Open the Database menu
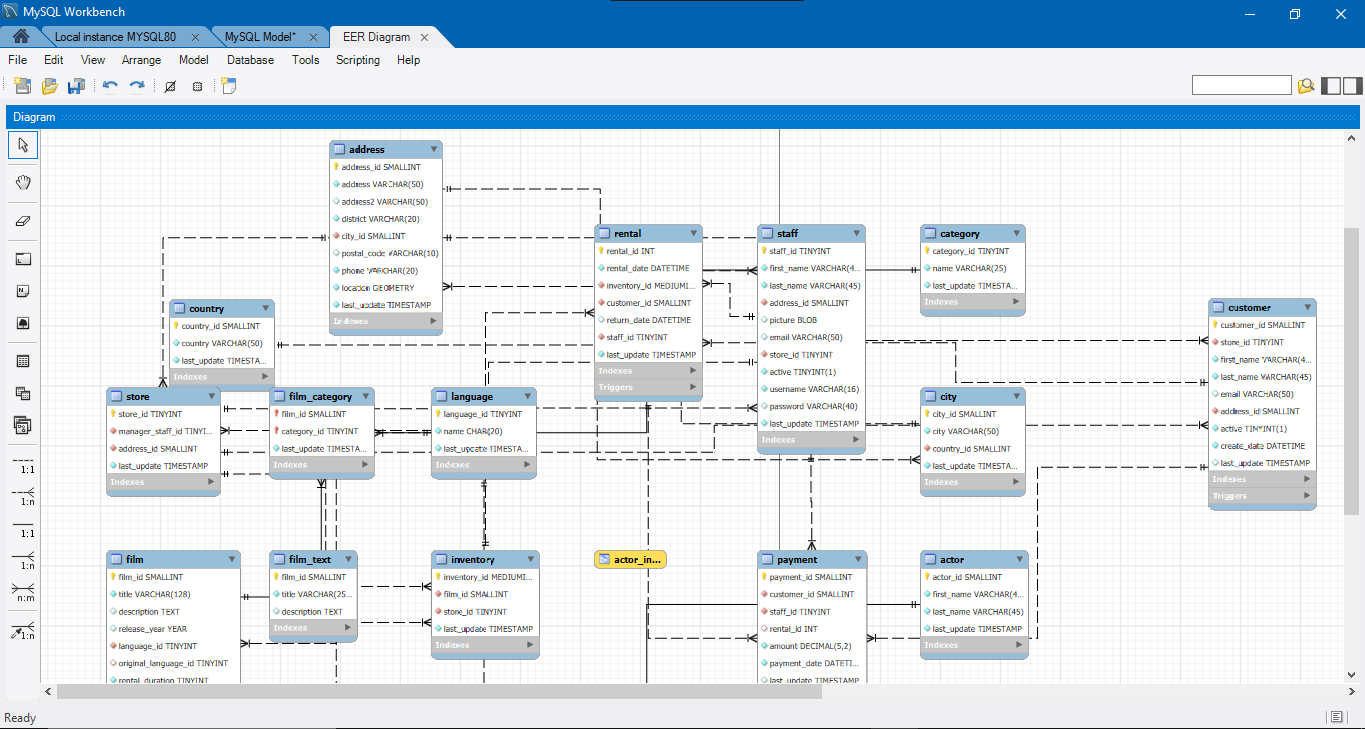Viewport: 1365px width, 729px height. pos(250,60)
